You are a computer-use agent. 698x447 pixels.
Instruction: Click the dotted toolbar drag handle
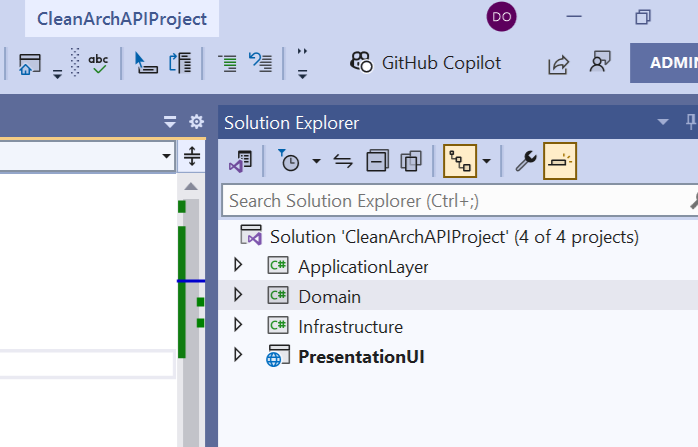click(75, 62)
